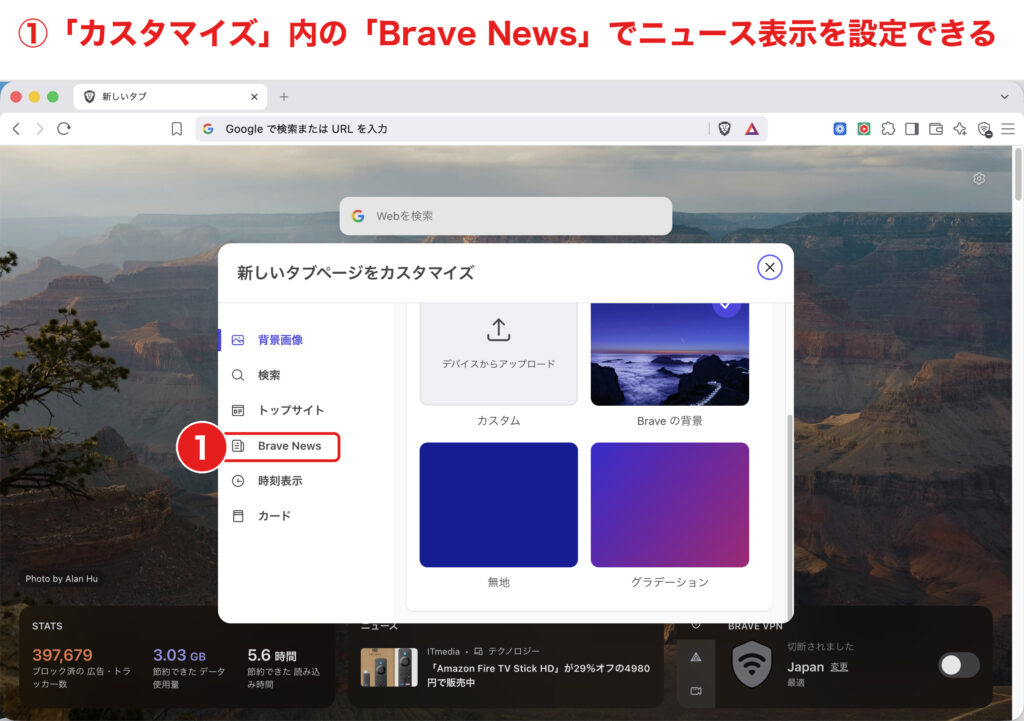Screen dimensions: 1024x721
Task: Click the Brave Rewards triangle card tab
Action: (x=696, y=657)
